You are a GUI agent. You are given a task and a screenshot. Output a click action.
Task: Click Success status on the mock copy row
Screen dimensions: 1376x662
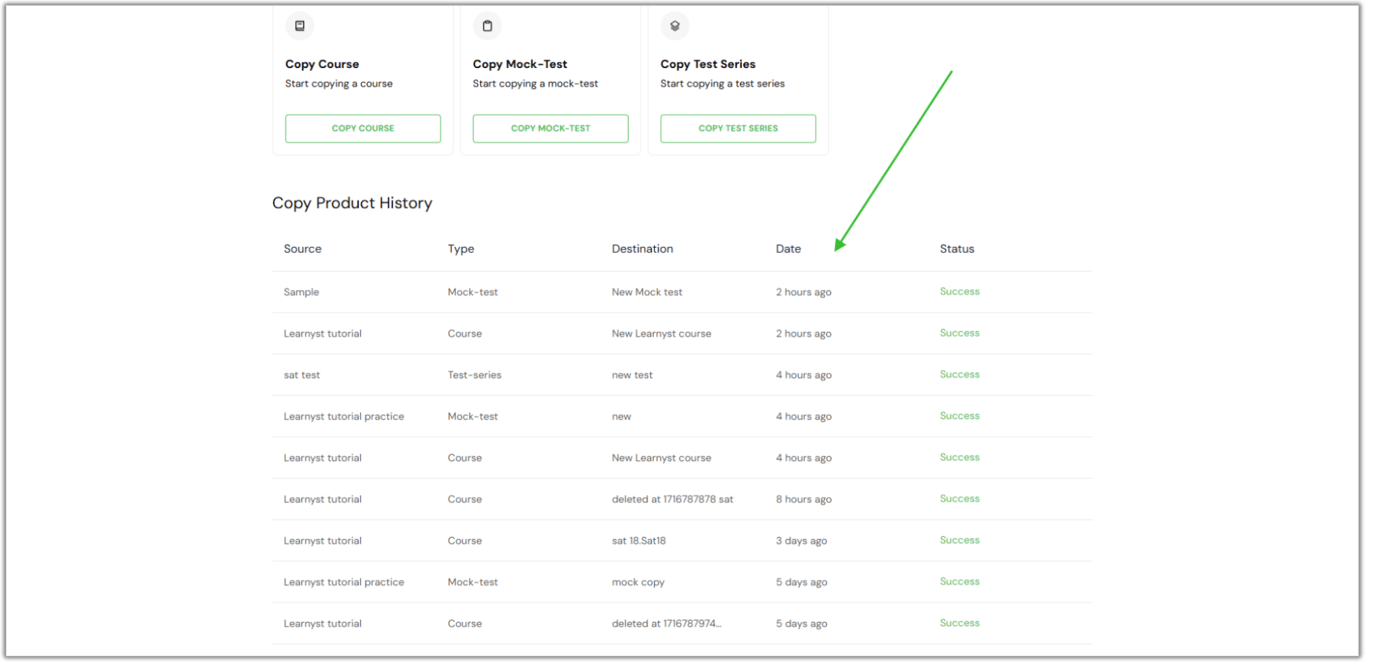pos(959,581)
